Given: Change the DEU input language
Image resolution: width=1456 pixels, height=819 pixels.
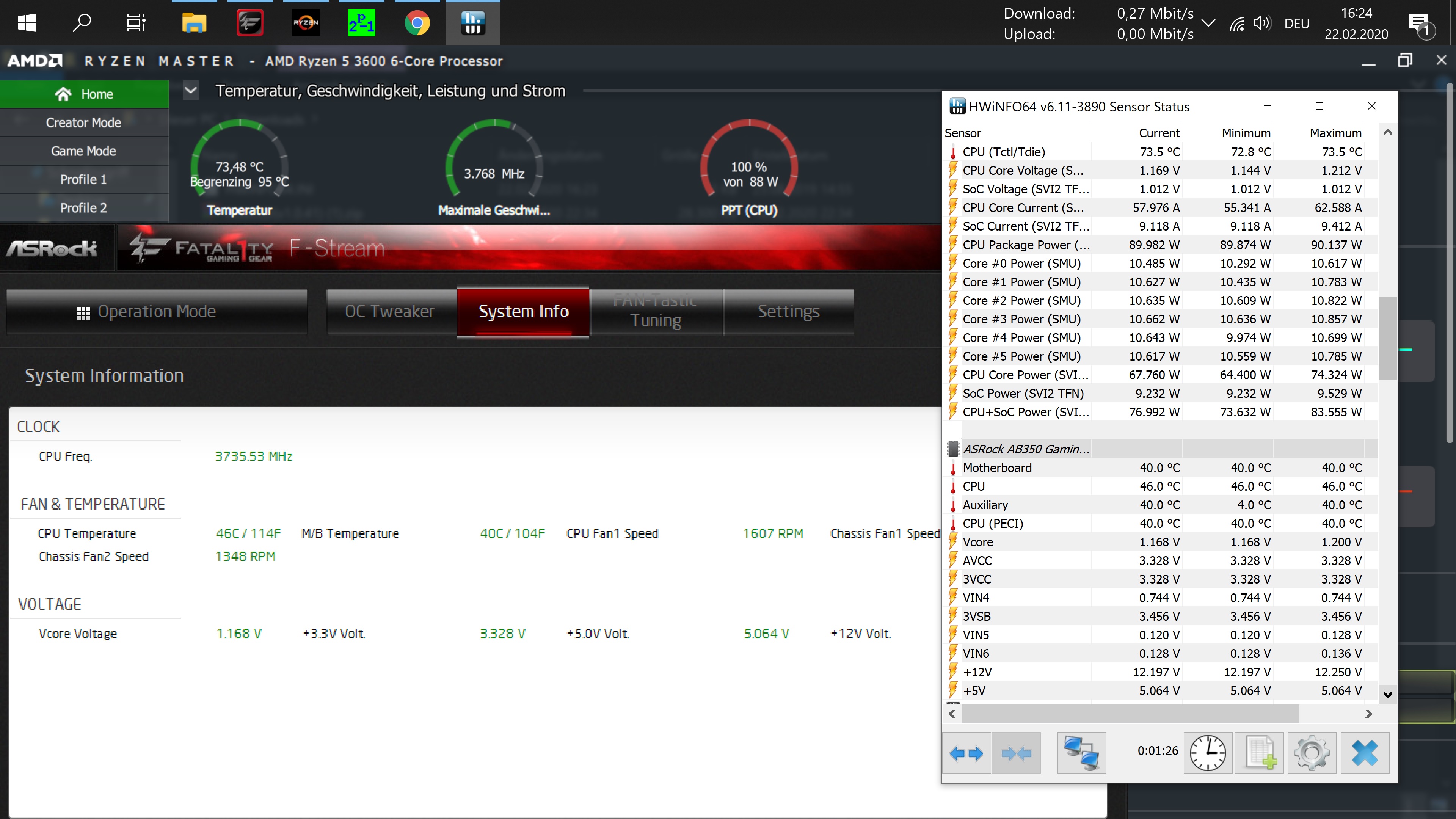Looking at the screenshot, I should point(1297,24).
